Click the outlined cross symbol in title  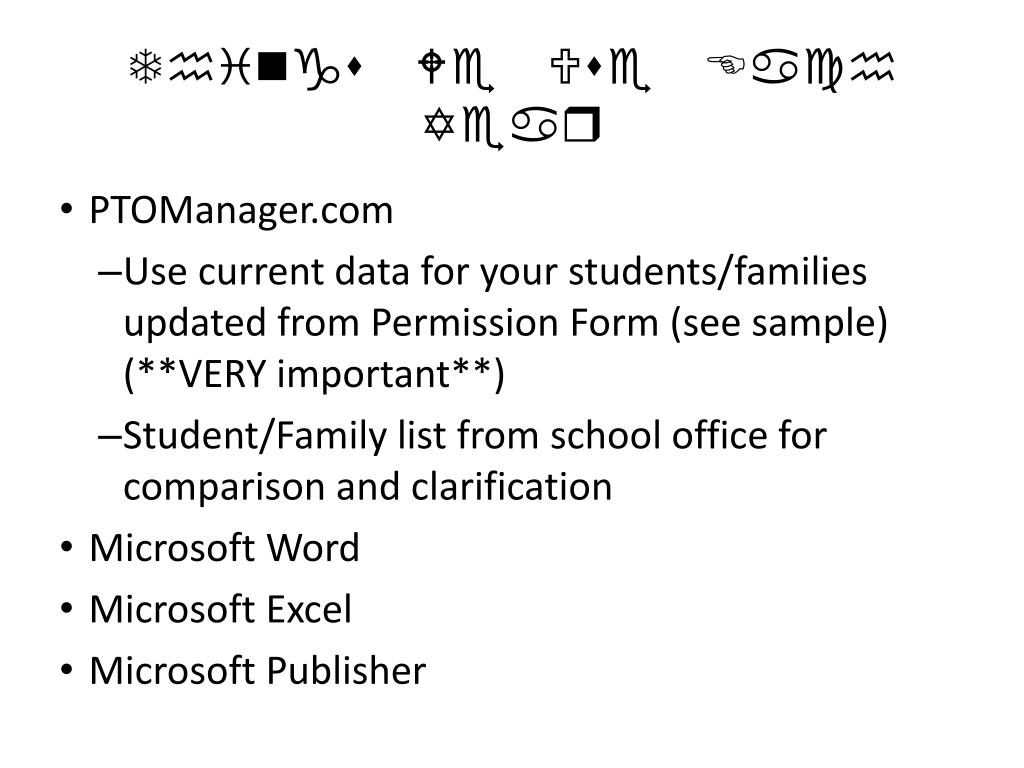pyautogui.click(x=565, y=68)
